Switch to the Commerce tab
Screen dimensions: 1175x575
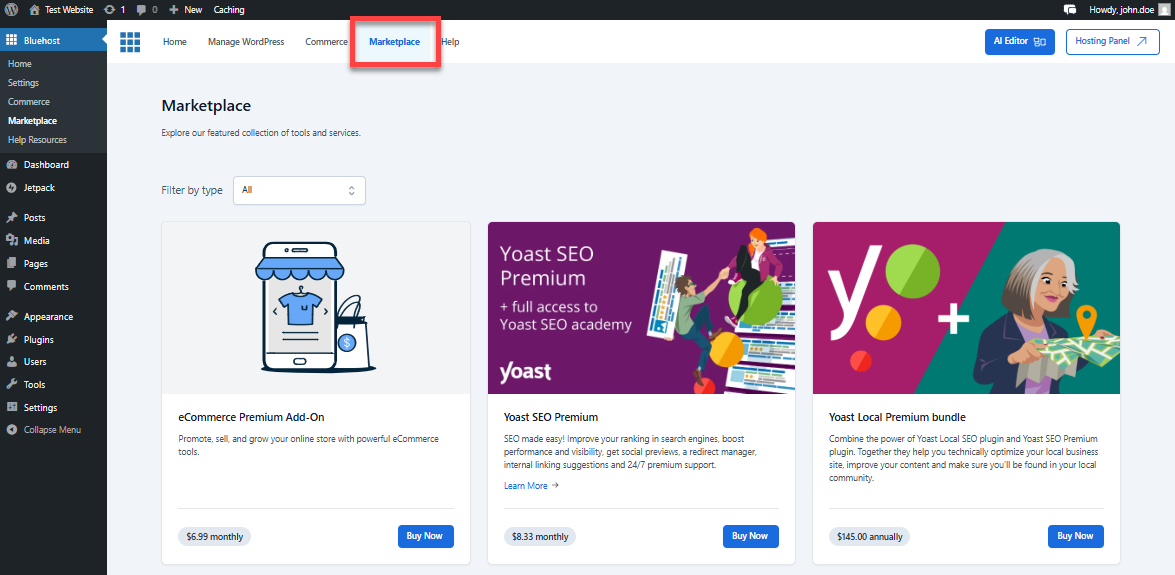pyautogui.click(x=326, y=42)
